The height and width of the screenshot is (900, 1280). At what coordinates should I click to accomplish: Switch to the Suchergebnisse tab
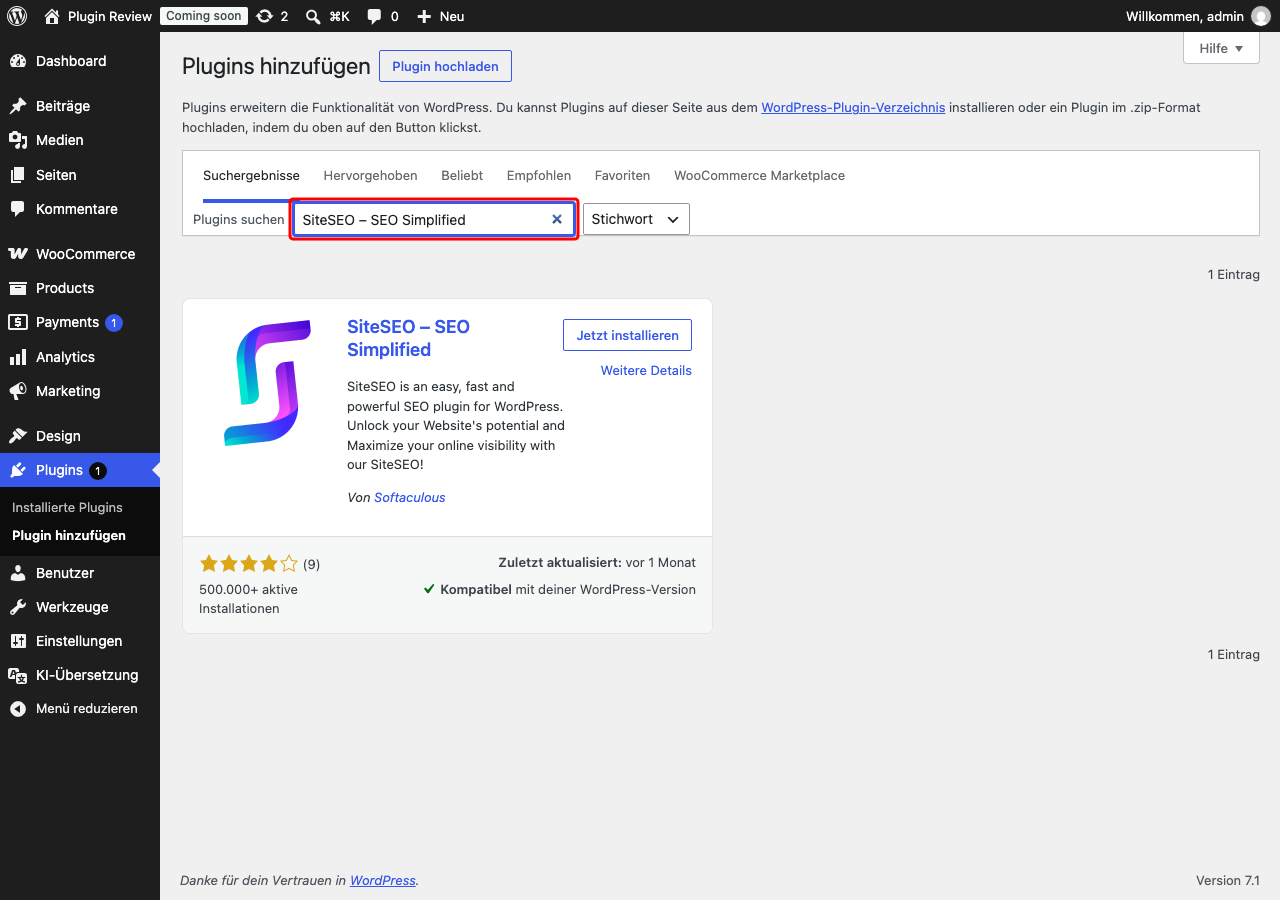pyautogui.click(x=251, y=175)
